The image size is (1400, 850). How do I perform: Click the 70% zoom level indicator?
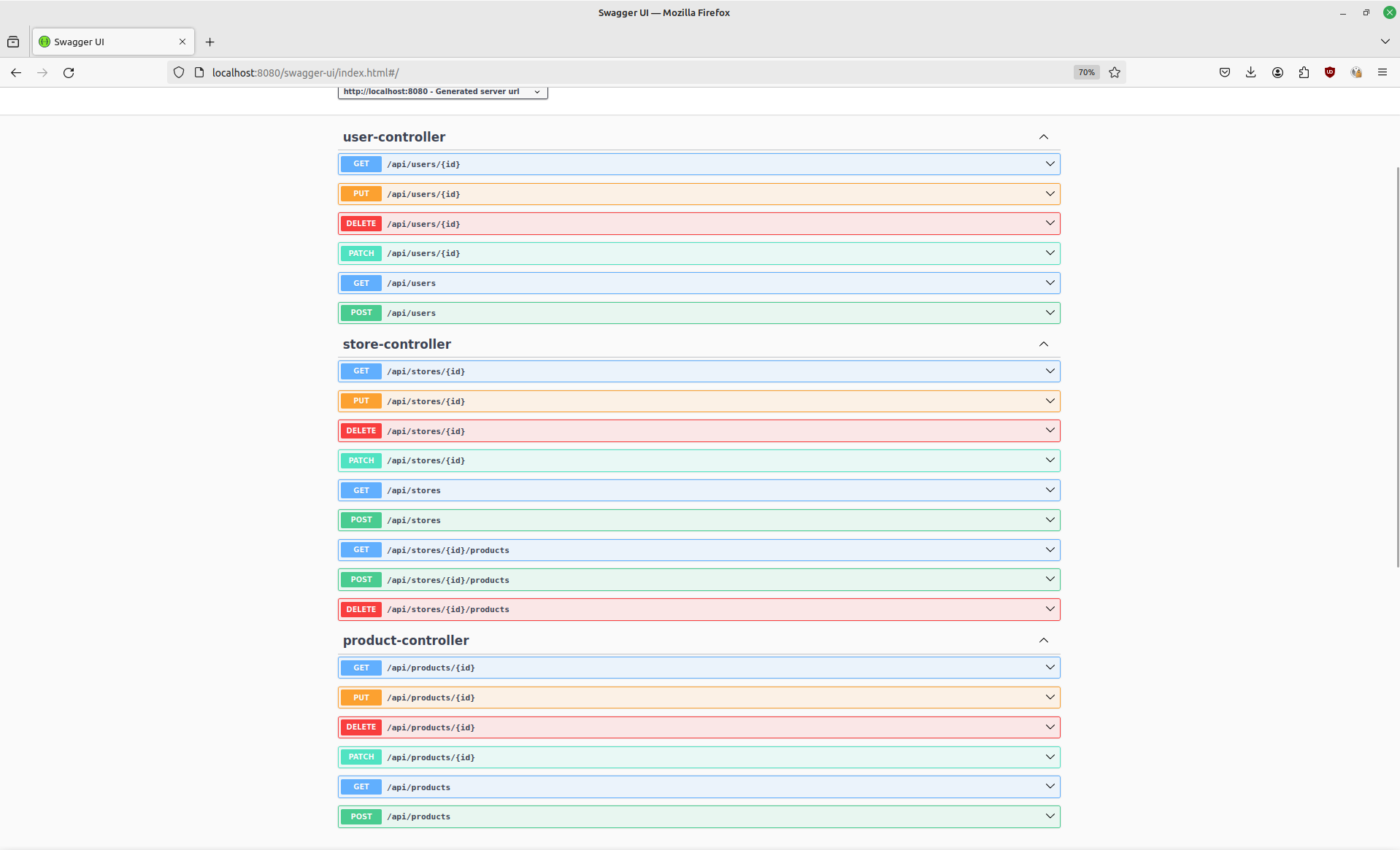pyautogui.click(x=1087, y=72)
